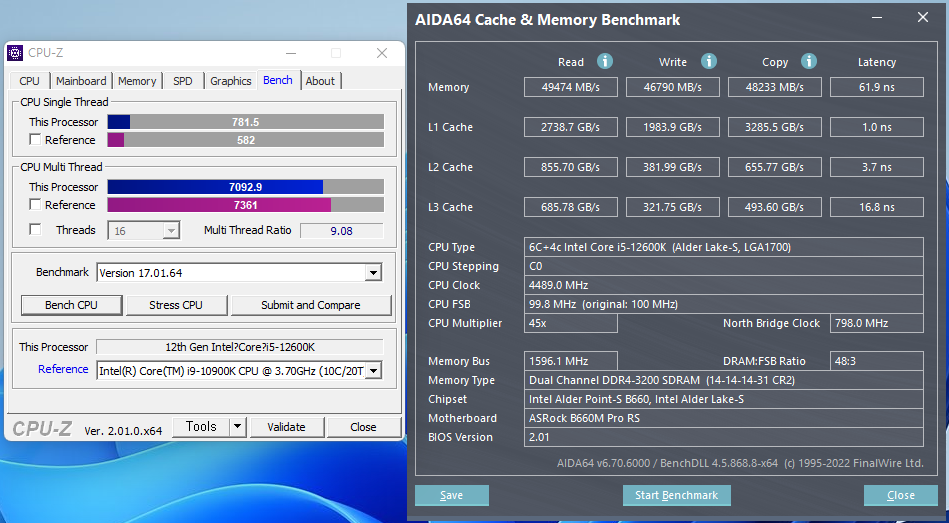Open the Read info icon in AIDA64

(605, 61)
